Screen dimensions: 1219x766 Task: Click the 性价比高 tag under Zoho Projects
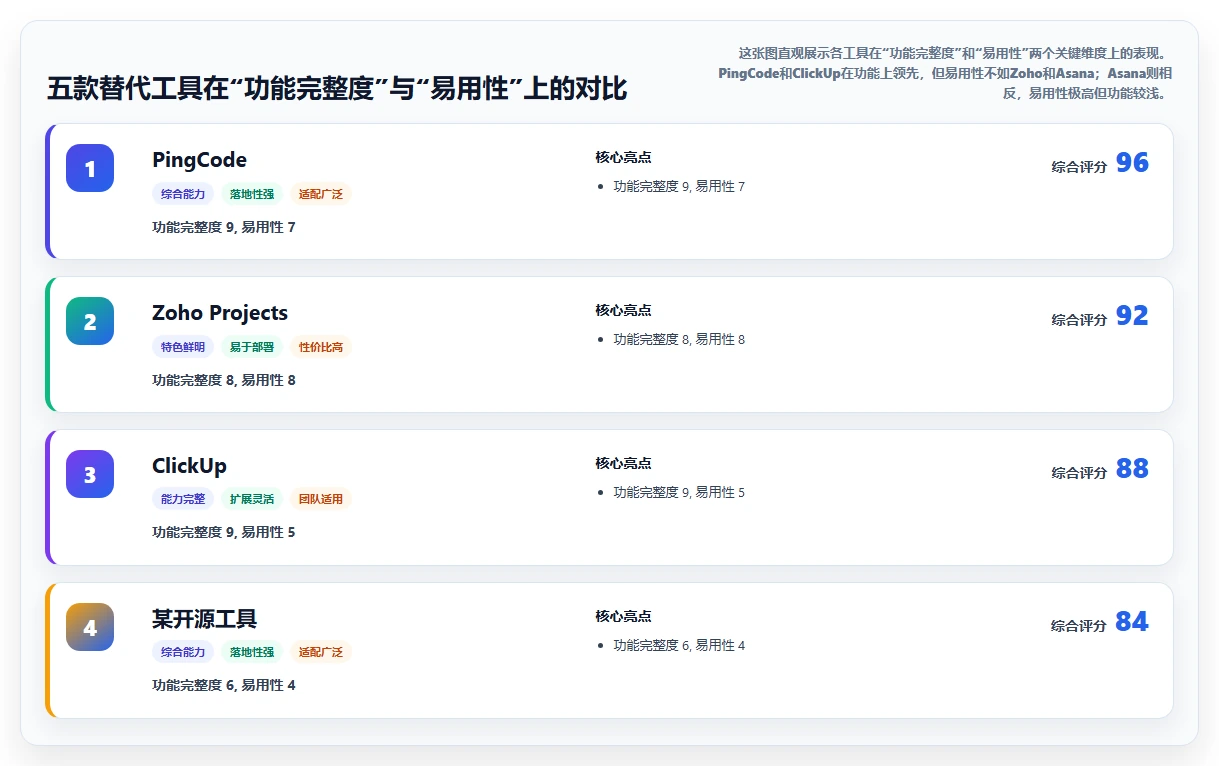click(321, 347)
